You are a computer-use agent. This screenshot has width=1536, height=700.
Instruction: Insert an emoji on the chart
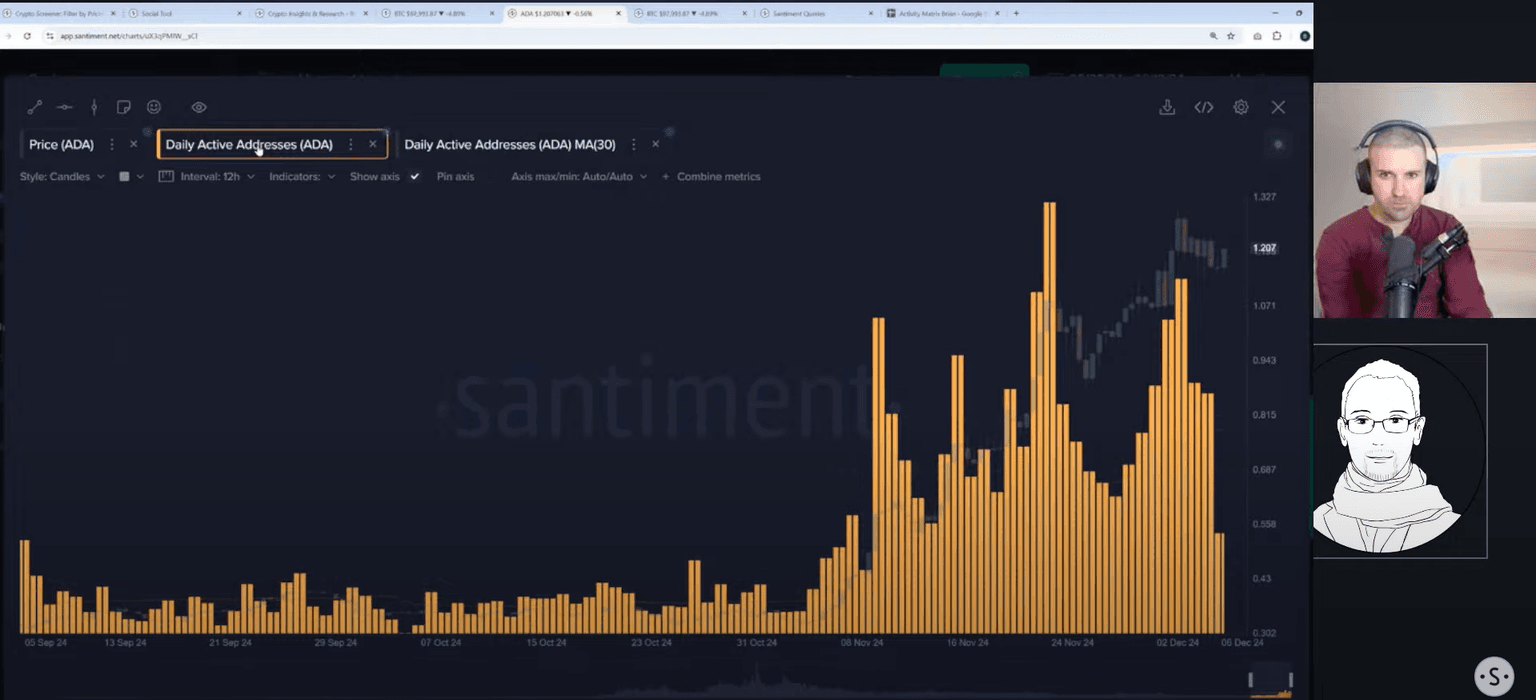coord(154,107)
